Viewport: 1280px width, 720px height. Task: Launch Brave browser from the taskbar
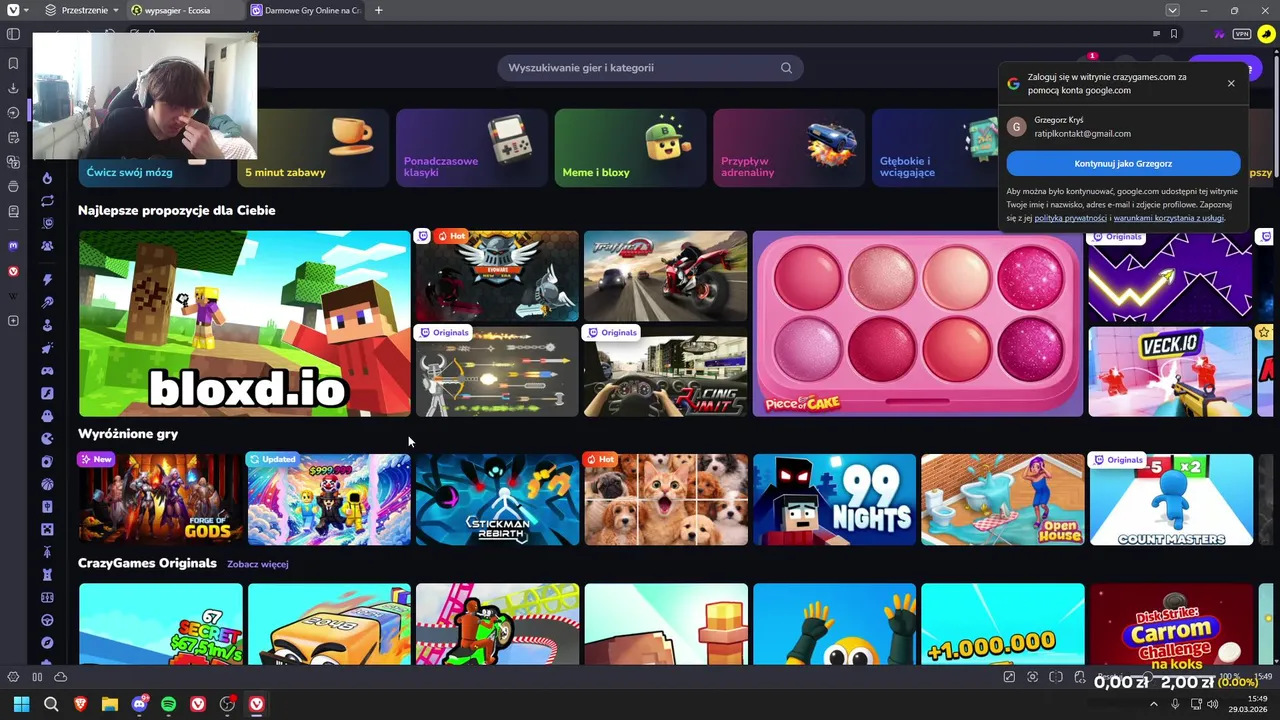click(x=80, y=704)
